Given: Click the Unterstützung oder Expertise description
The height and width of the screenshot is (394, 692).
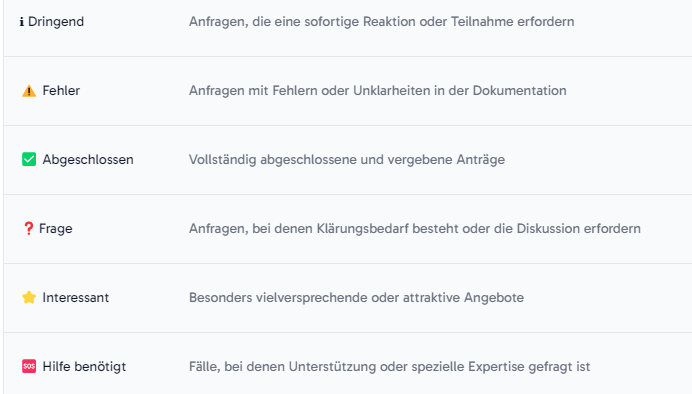Looking at the screenshot, I should pyautogui.click(x=390, y=366).
